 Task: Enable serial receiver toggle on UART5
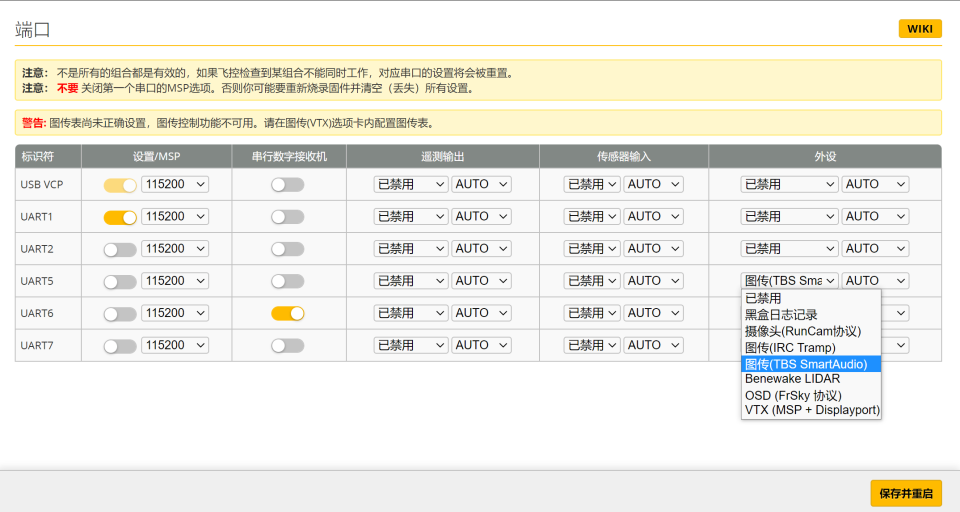point(287,282)
